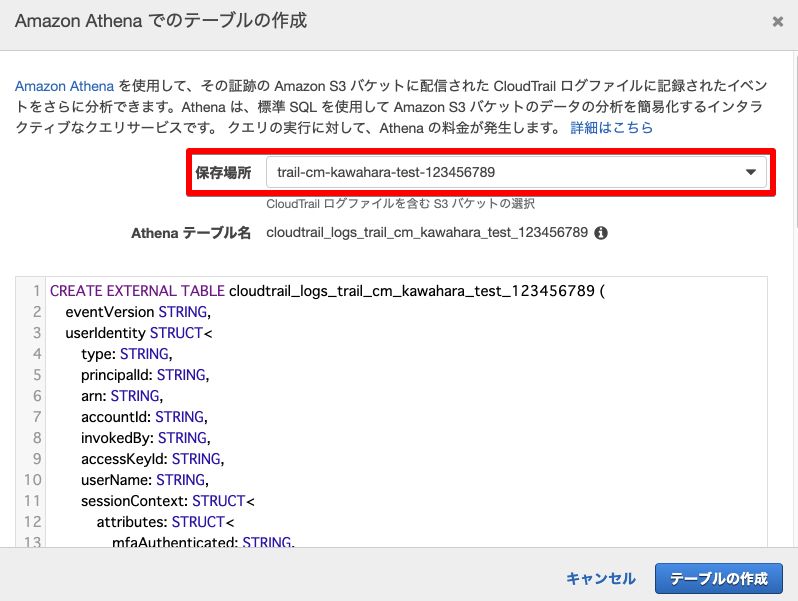Close the Athena table creation dialog
This screenshot has width=798, height=601.
click(777, 21)
